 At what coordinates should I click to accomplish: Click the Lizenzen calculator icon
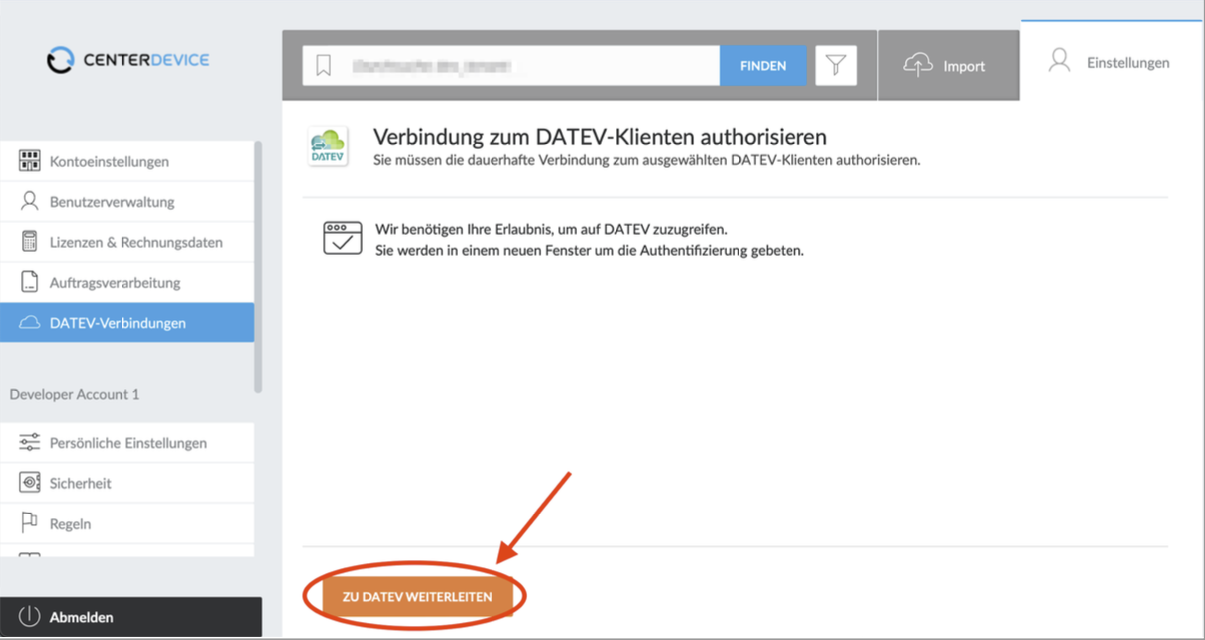(30, 242)
